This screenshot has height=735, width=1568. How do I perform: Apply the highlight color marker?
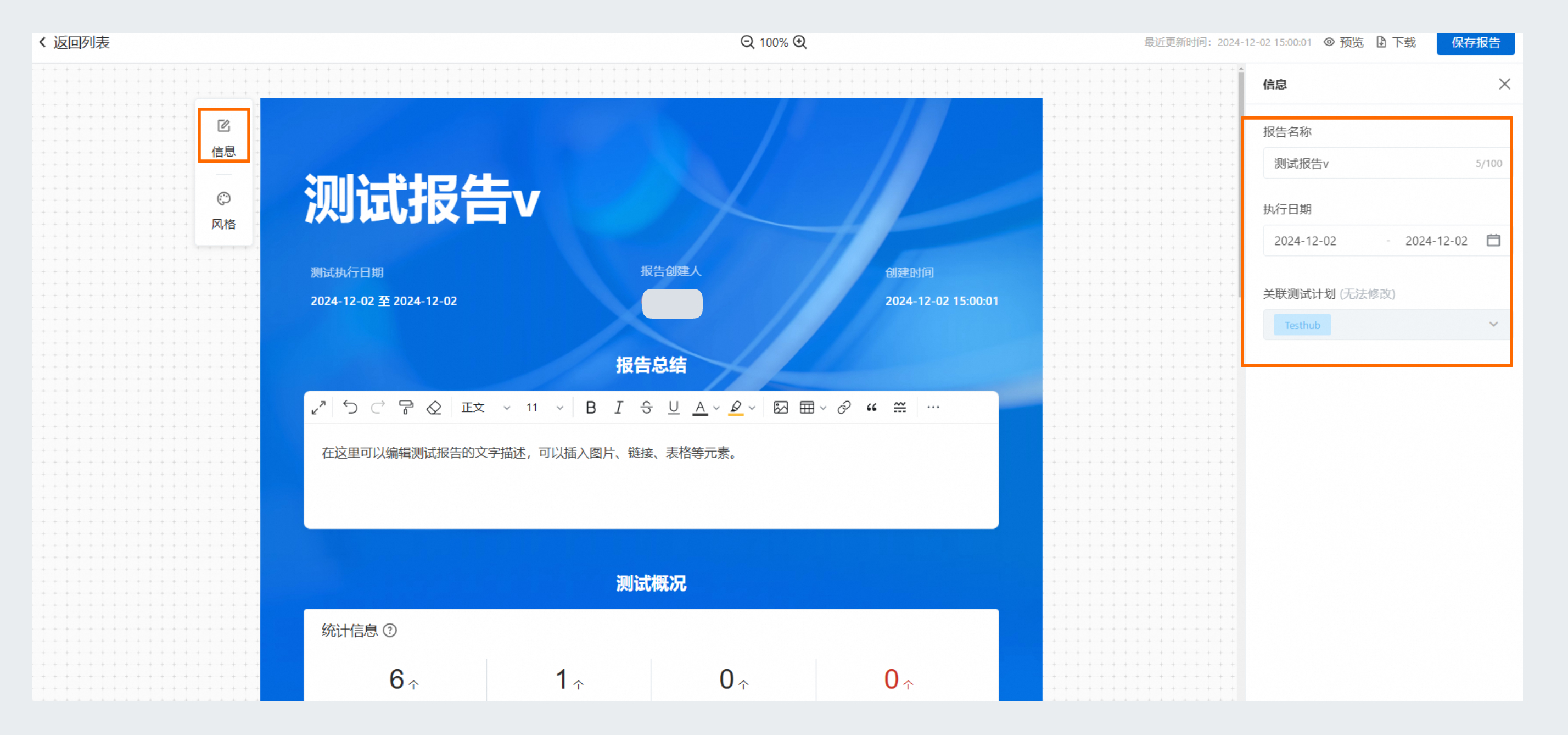(736, 408)
